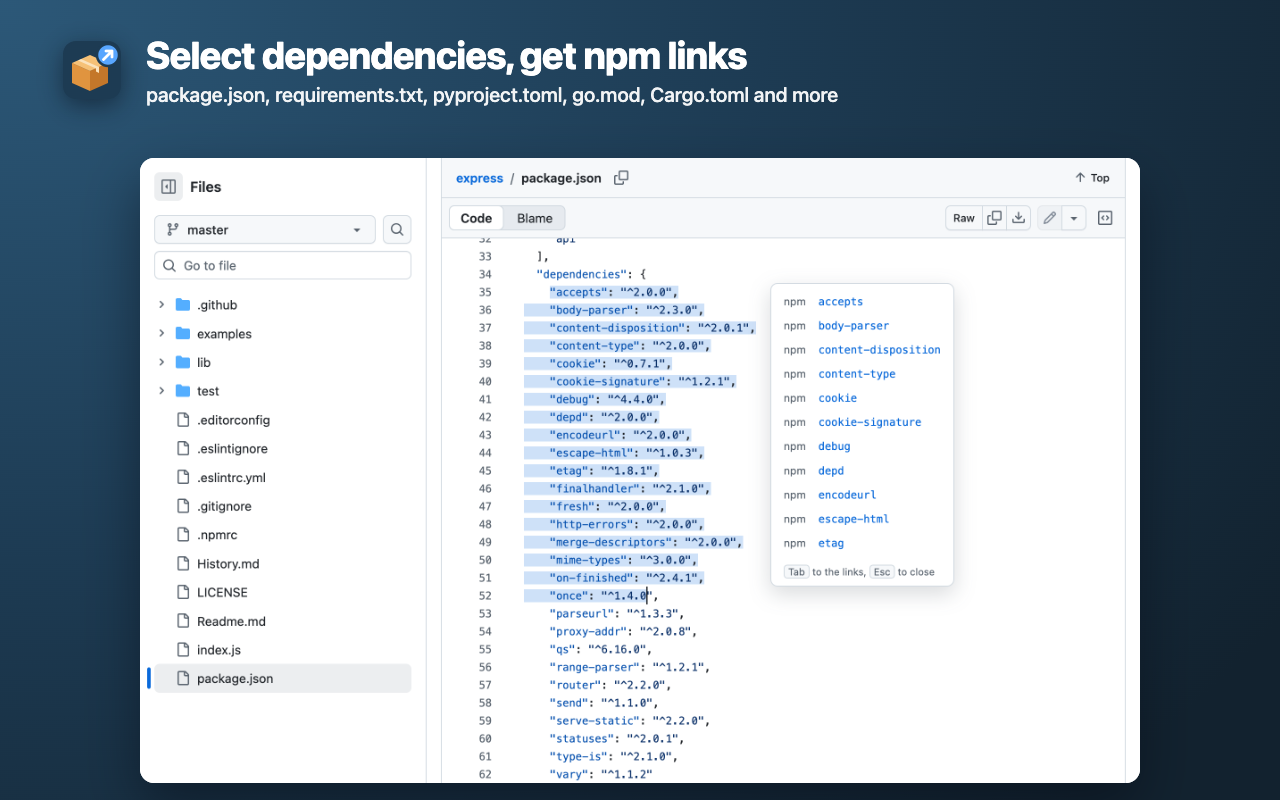Switch to the Blame tab
The width and height of the screenshot is (1280, 800).
pyautogui.click(x=535, y=218)
